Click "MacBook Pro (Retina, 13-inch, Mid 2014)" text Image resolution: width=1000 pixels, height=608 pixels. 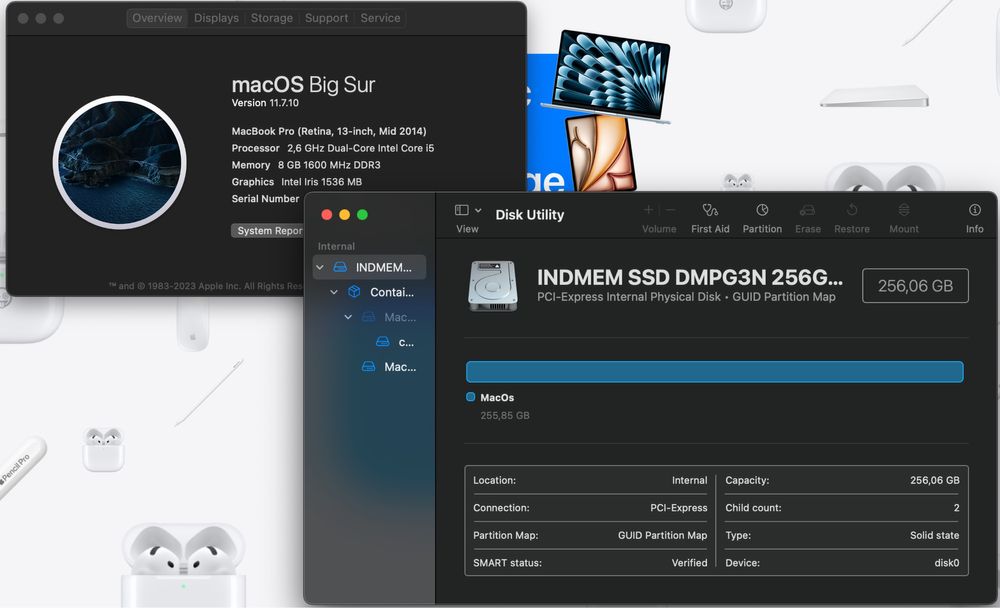(x=328, y=131)
